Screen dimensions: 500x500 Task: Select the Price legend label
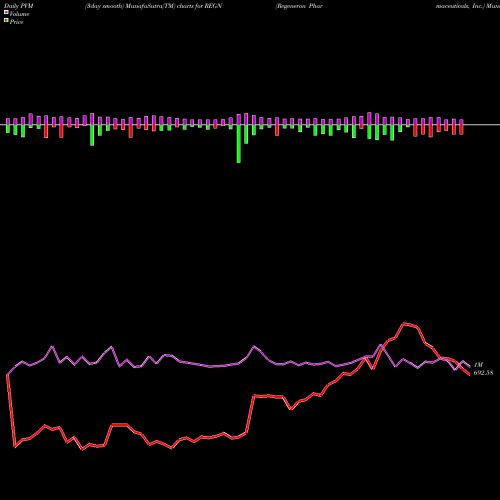point(16,22)
